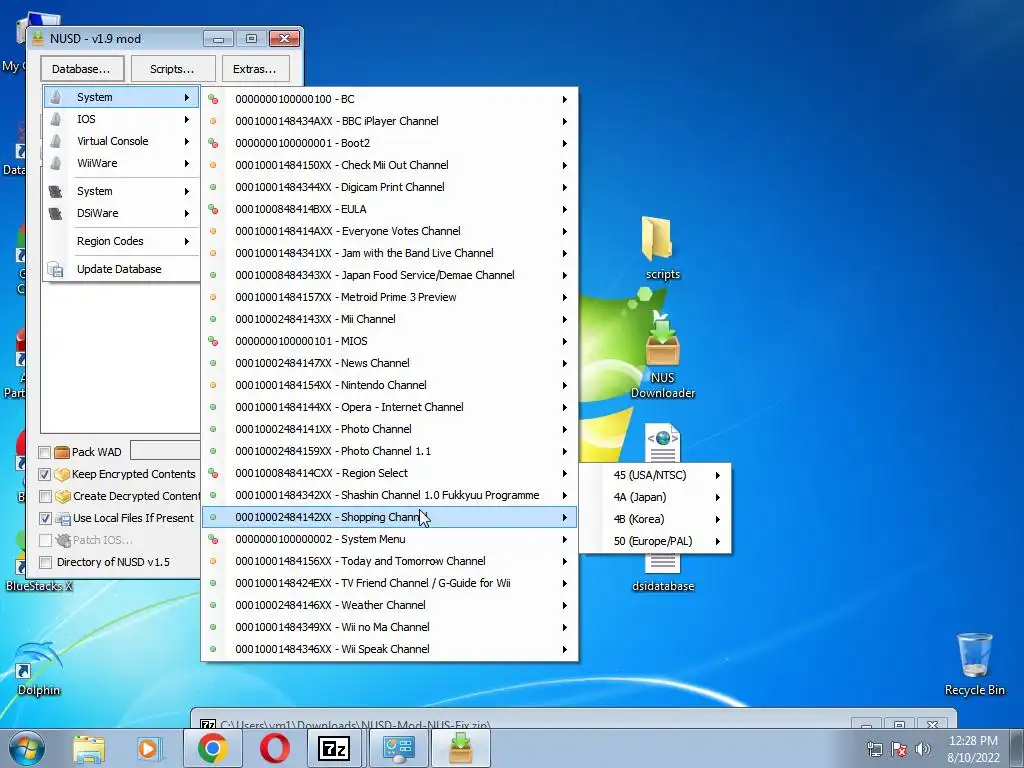Image resolution: width=1024 pixels, height=768 pixels.
Task: Click the Pack WAD name input field
Action: point(165,451)
